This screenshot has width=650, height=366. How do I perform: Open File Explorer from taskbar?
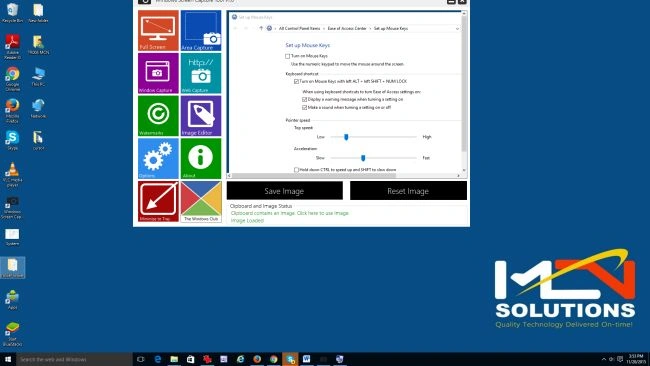[174, 359]
